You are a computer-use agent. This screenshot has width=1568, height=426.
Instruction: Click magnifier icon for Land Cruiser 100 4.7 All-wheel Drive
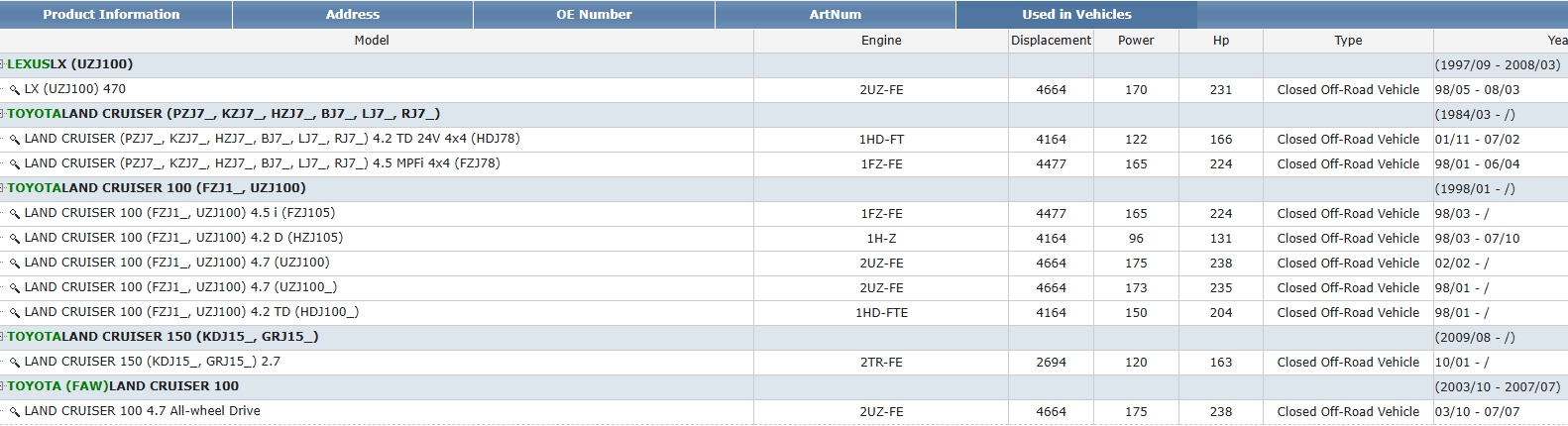point(15,412)
